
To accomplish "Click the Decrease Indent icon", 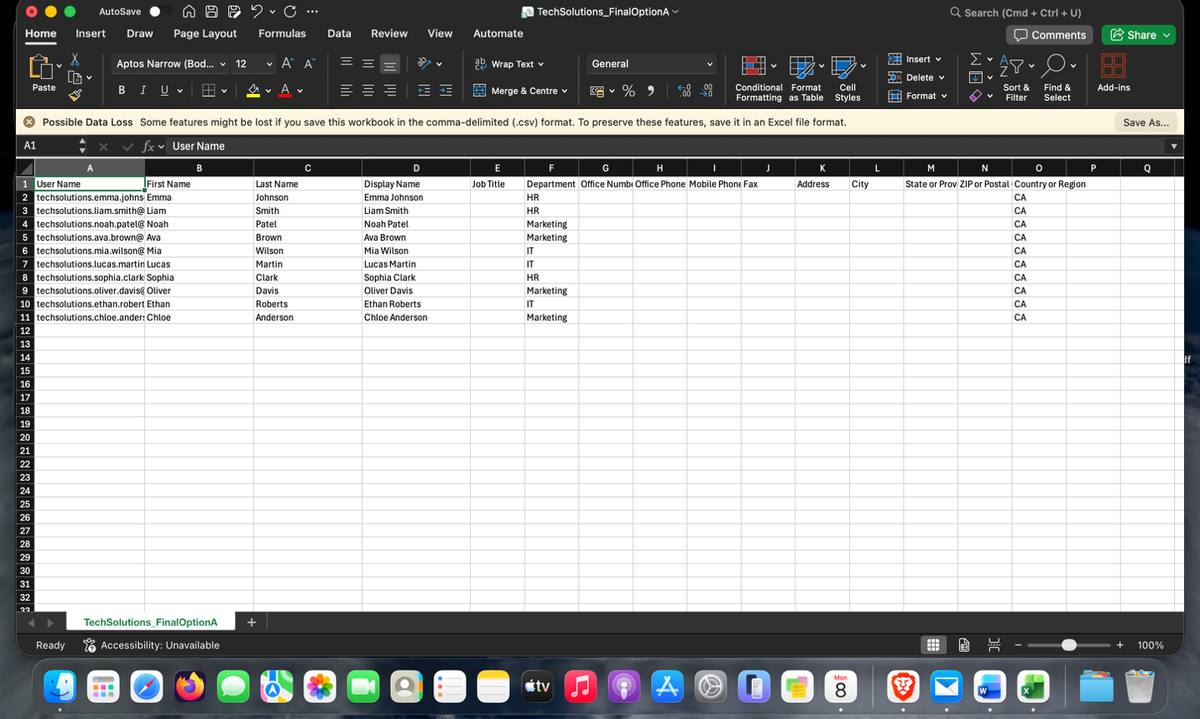I will pyautogui.click(x=424, y=90).
